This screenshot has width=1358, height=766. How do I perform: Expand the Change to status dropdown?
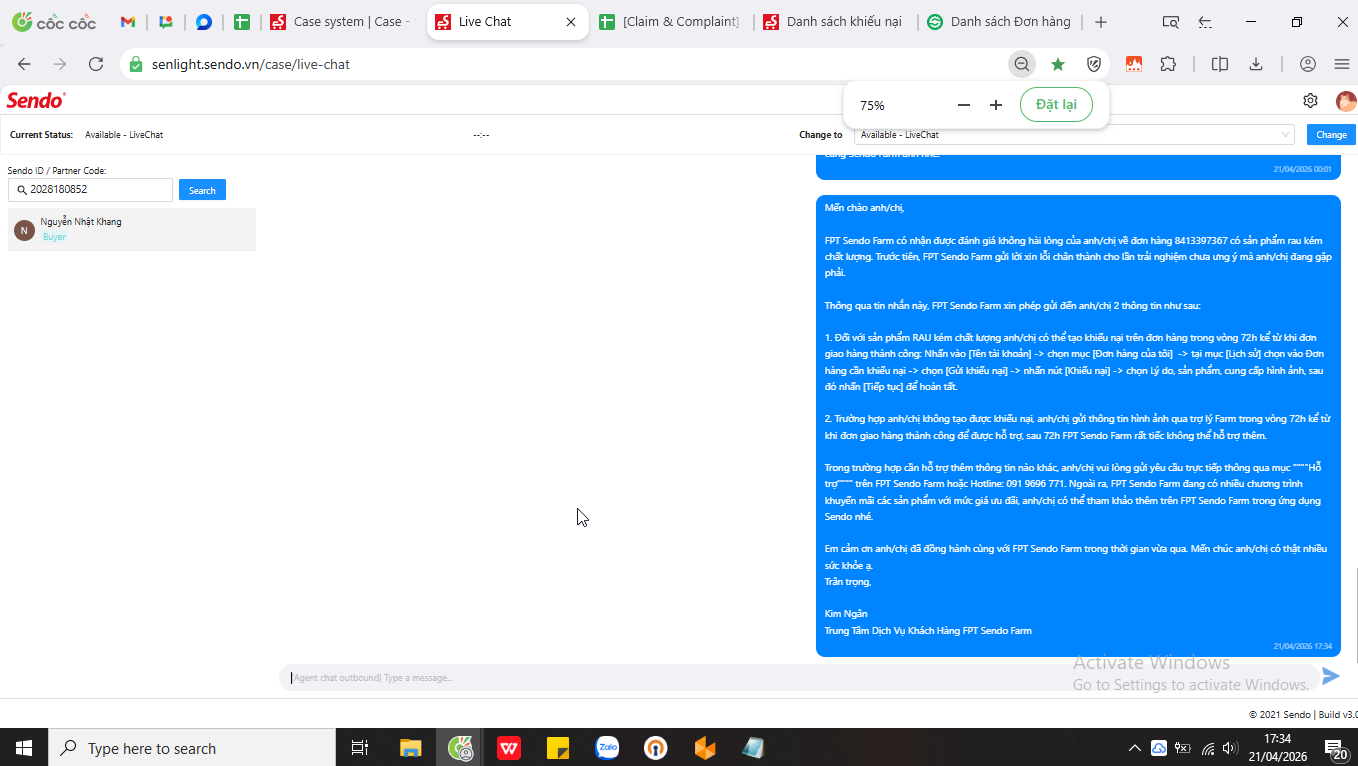pyautogui.click(x=1074, y=134)
